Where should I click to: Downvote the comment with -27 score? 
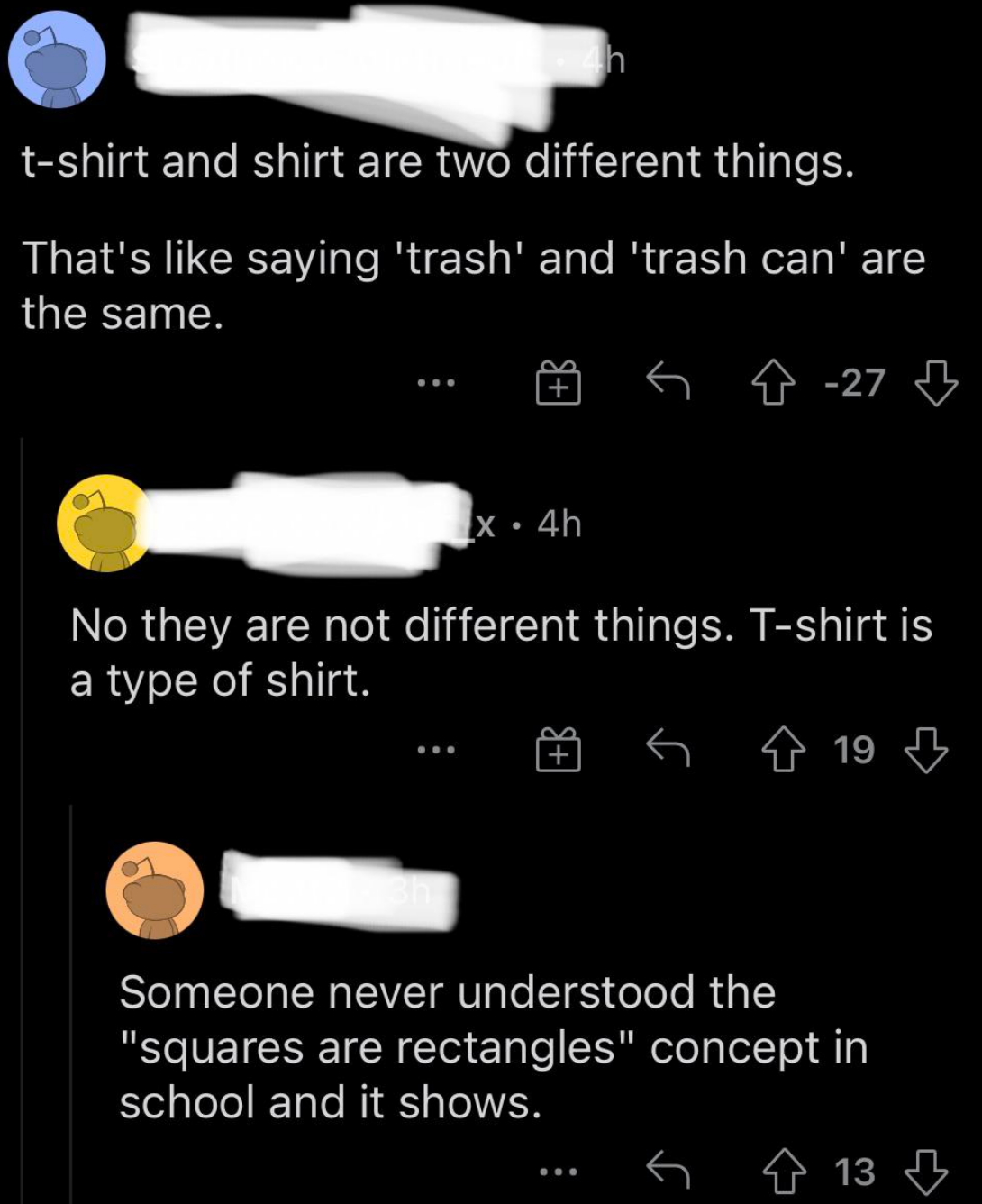(x=936, y=384)
